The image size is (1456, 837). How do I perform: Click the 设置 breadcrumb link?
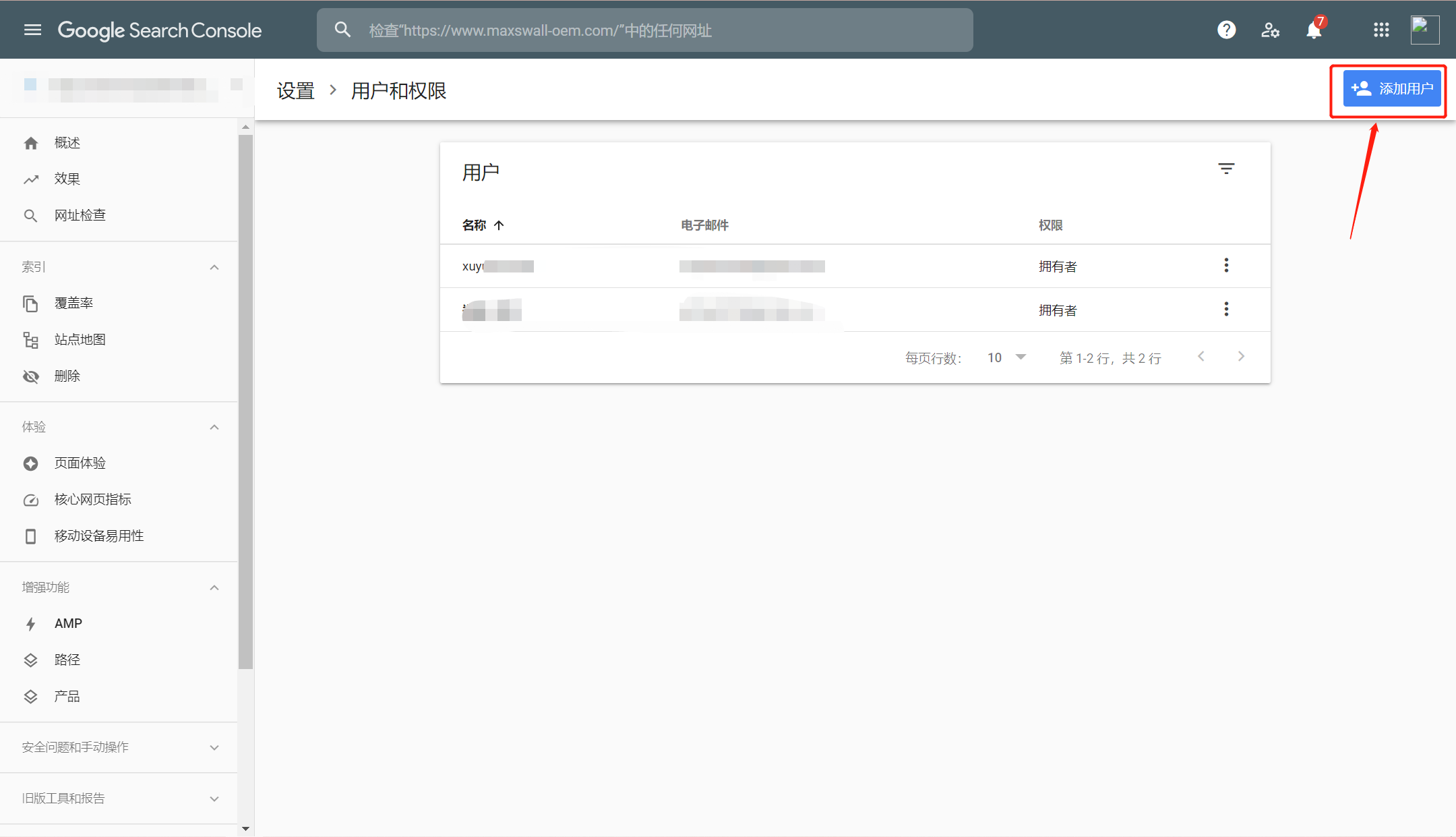click(295, 90)
